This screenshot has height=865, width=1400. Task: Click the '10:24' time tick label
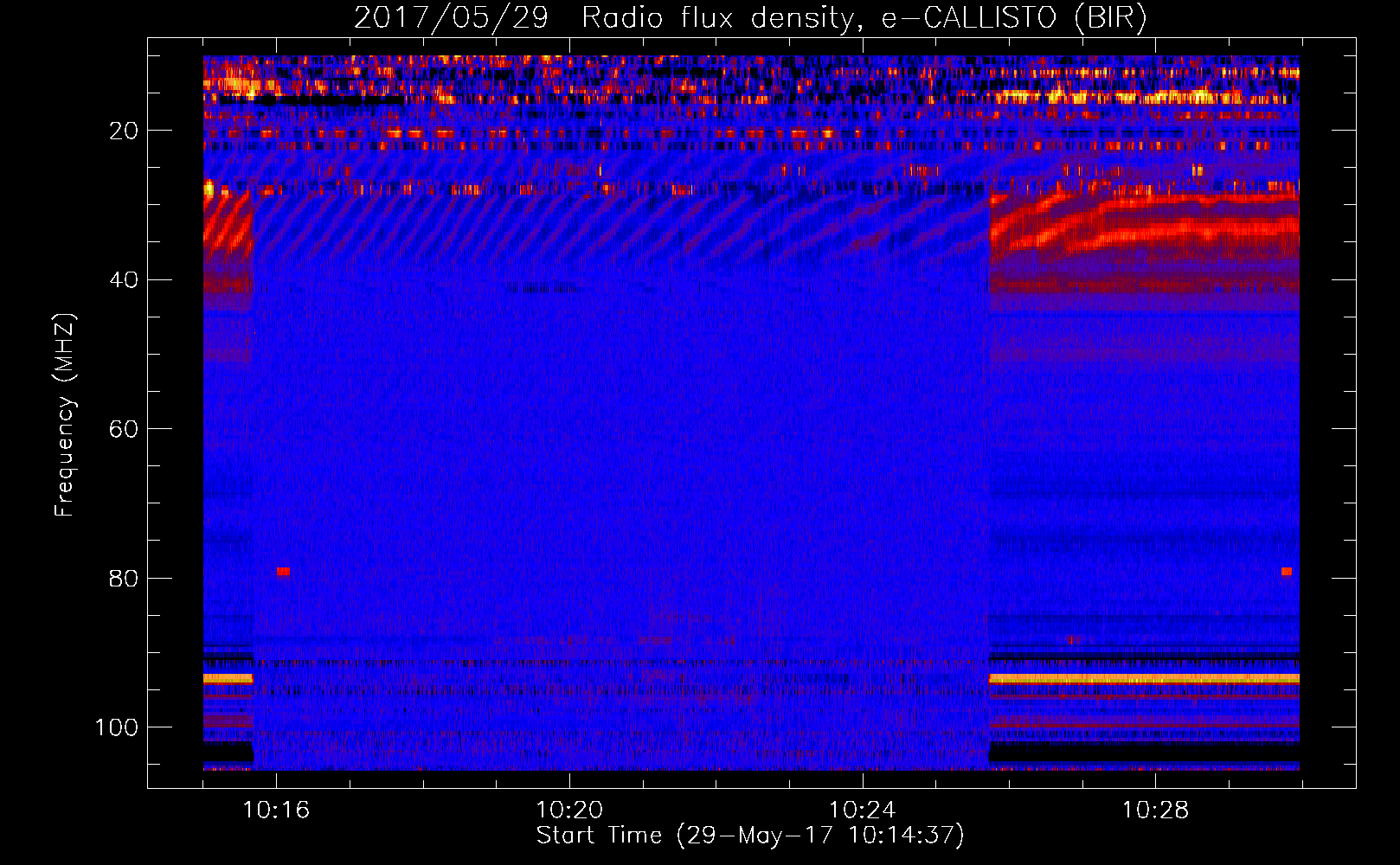point(863,810)
